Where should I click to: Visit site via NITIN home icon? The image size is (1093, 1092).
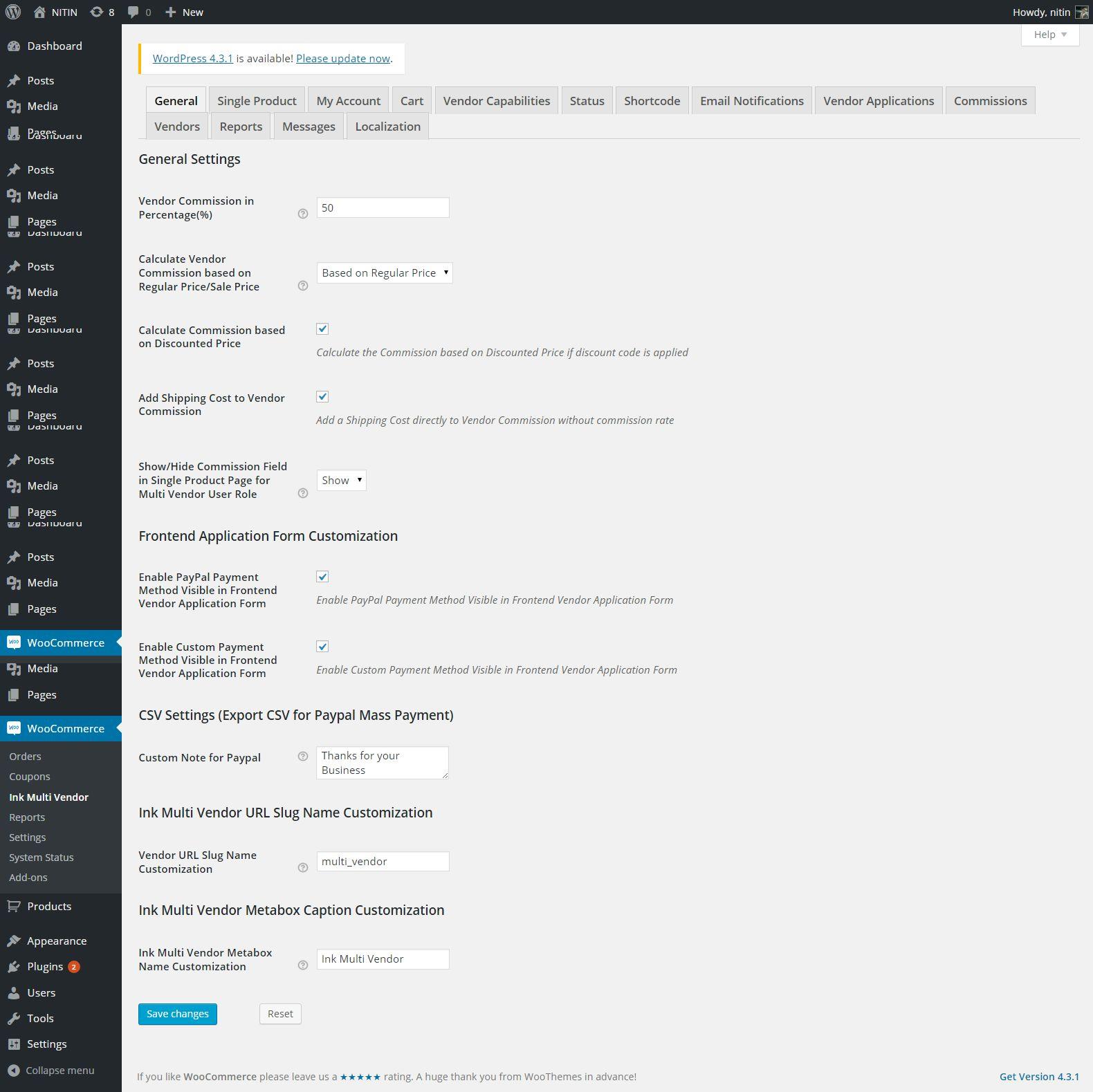click(x=39, y=12)
